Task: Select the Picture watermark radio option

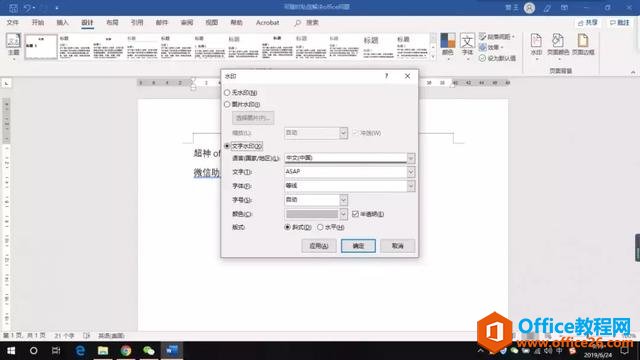Action: click(x=227, y=104)
